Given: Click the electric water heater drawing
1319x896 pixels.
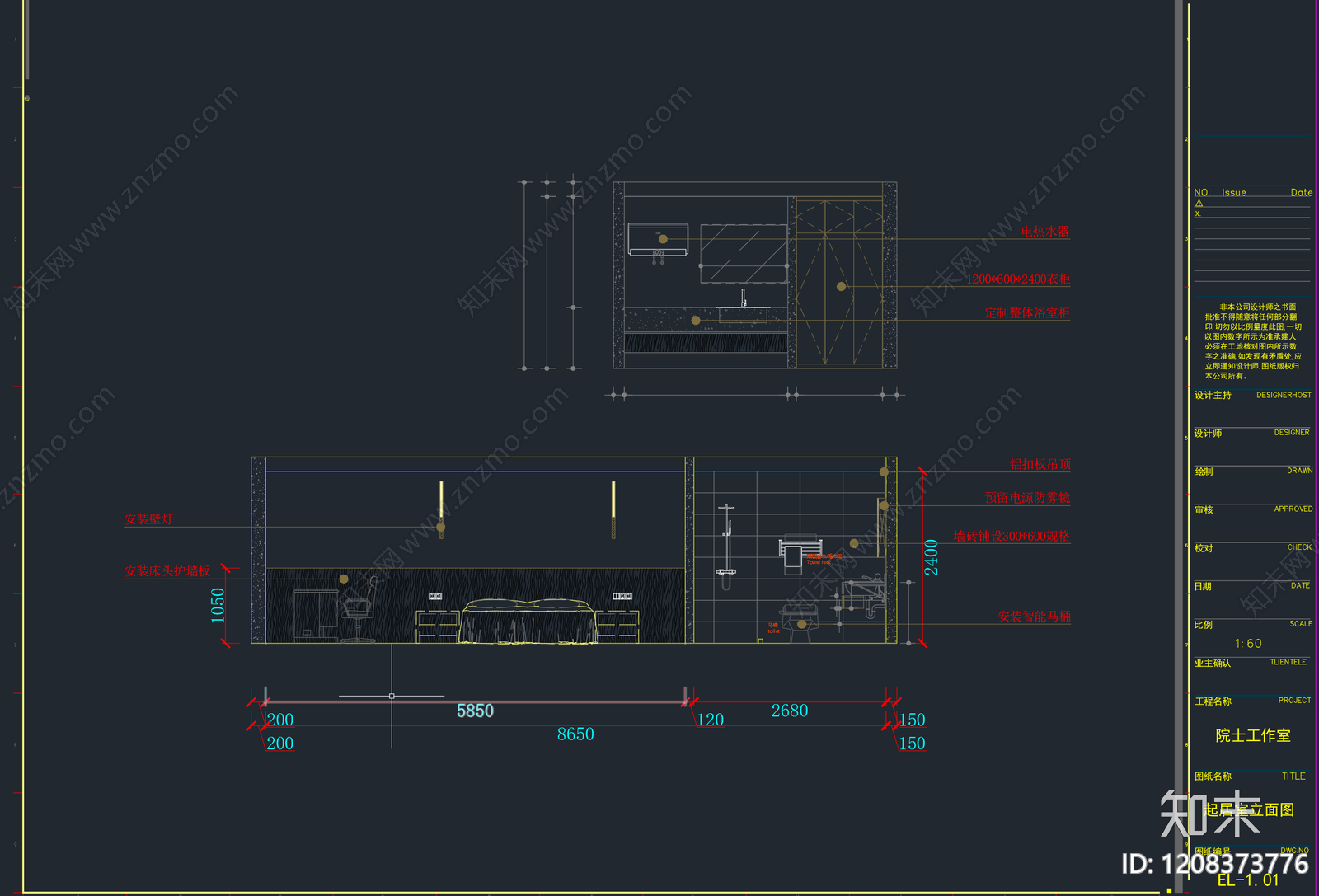Looking at the screenshot, I should (658, 239).
